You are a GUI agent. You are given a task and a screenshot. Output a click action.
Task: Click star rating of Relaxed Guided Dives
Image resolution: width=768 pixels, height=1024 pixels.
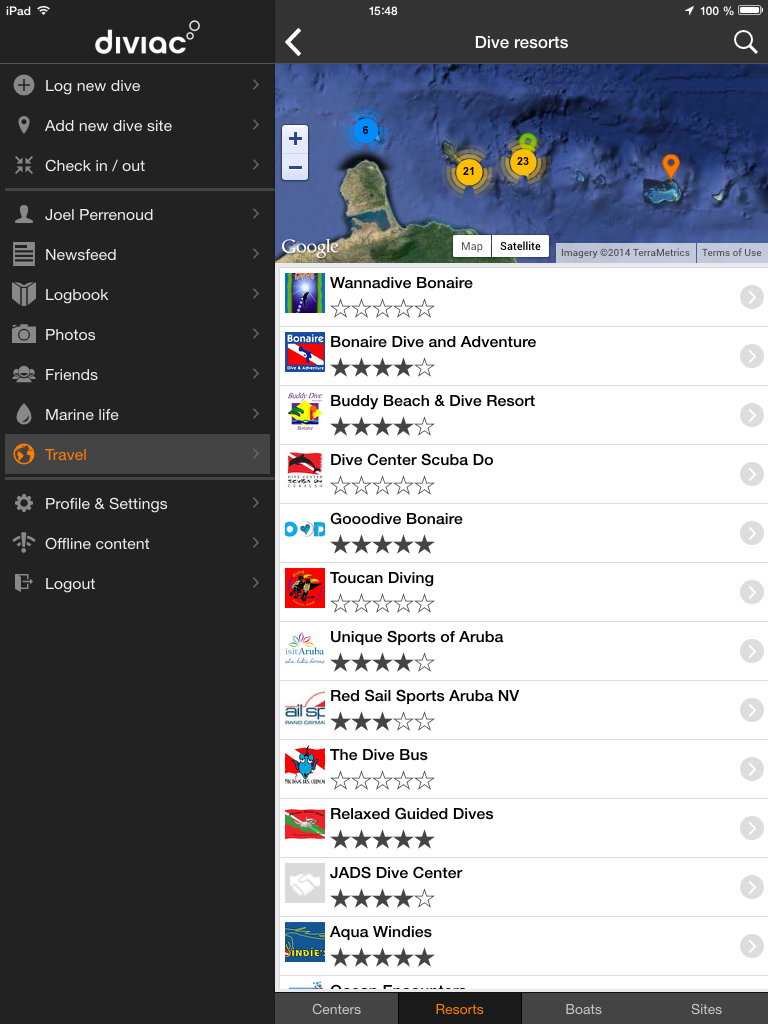[382, 839]
